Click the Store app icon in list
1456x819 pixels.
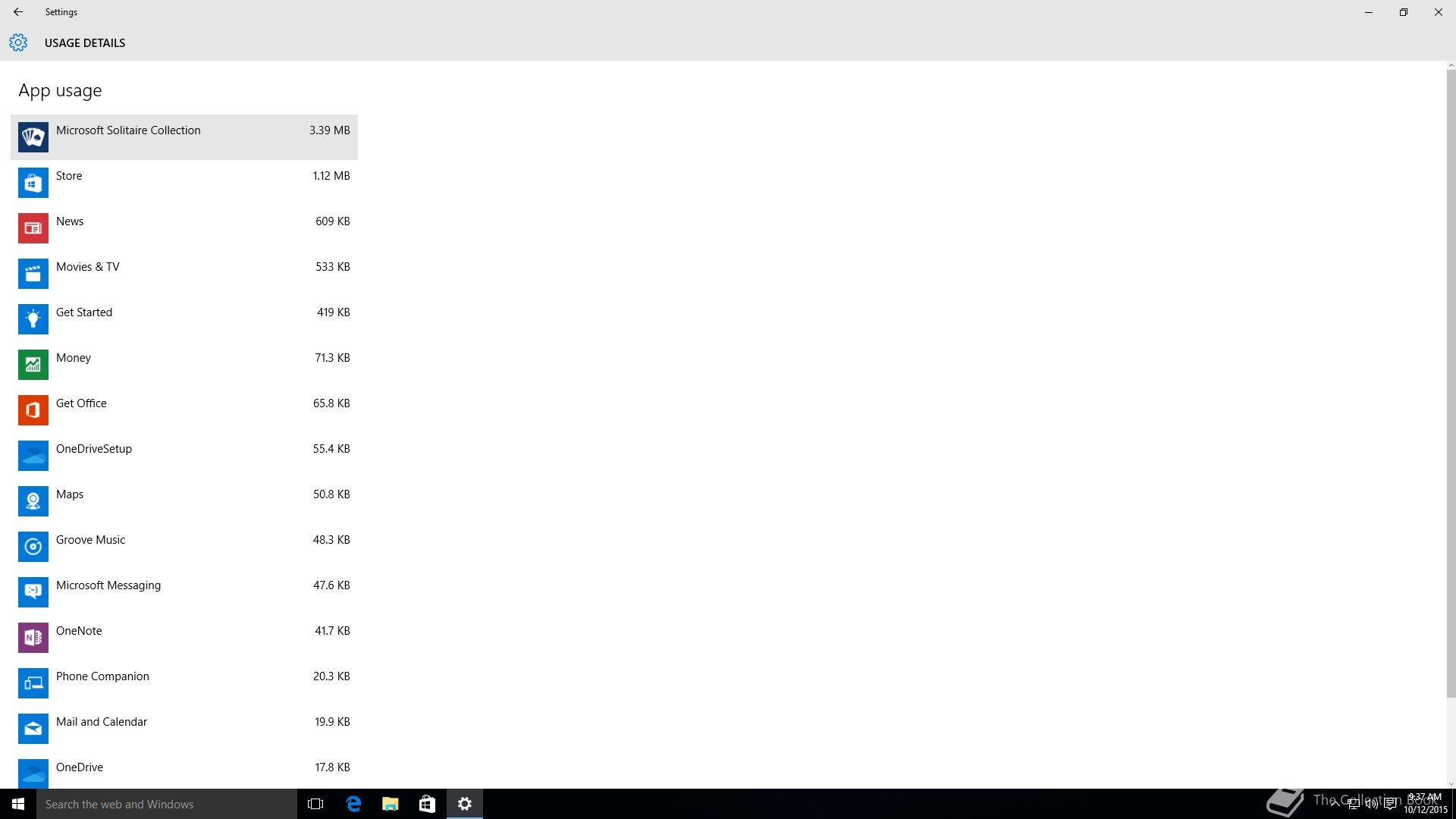(x=33, y=183)
